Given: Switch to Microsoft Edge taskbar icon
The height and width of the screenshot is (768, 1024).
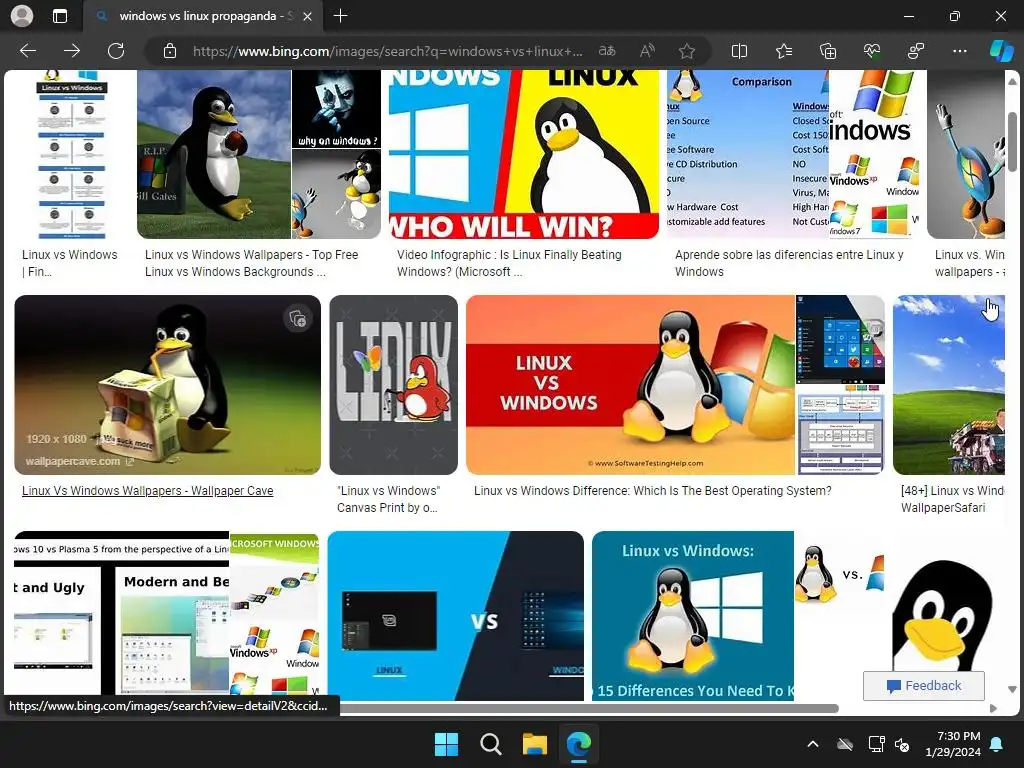Looking at the screenshot, I should pyautogui.click(x=579, y=744).
